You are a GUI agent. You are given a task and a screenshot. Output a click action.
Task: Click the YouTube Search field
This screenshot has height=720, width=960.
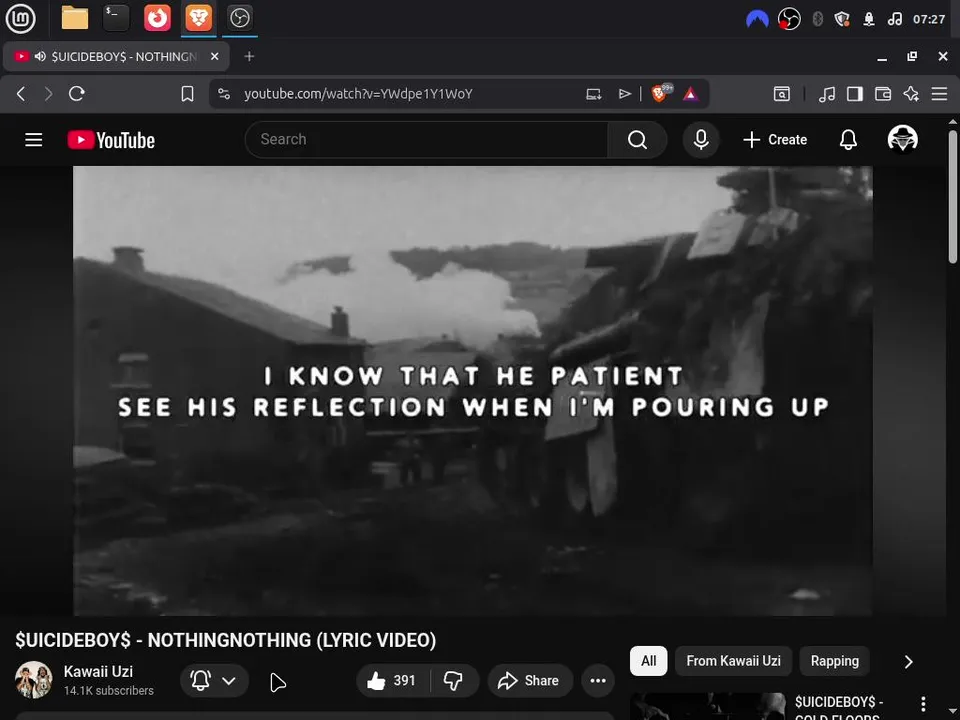(426, 140)
